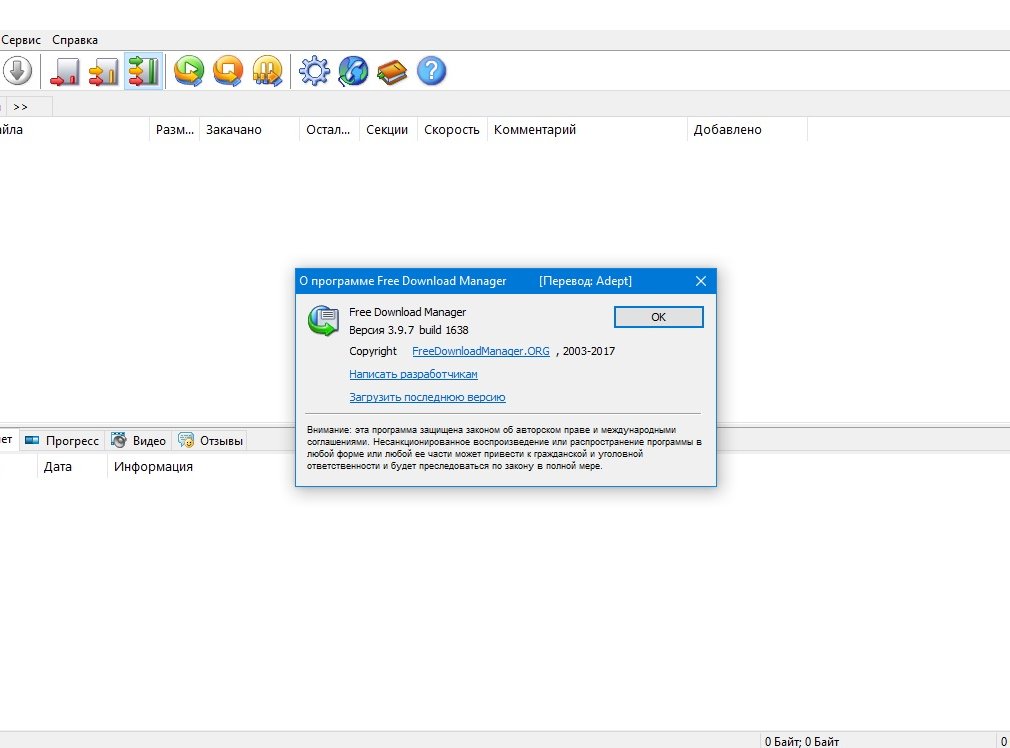
Task: Sort by the Остал... column header
Action: [329, 129]
